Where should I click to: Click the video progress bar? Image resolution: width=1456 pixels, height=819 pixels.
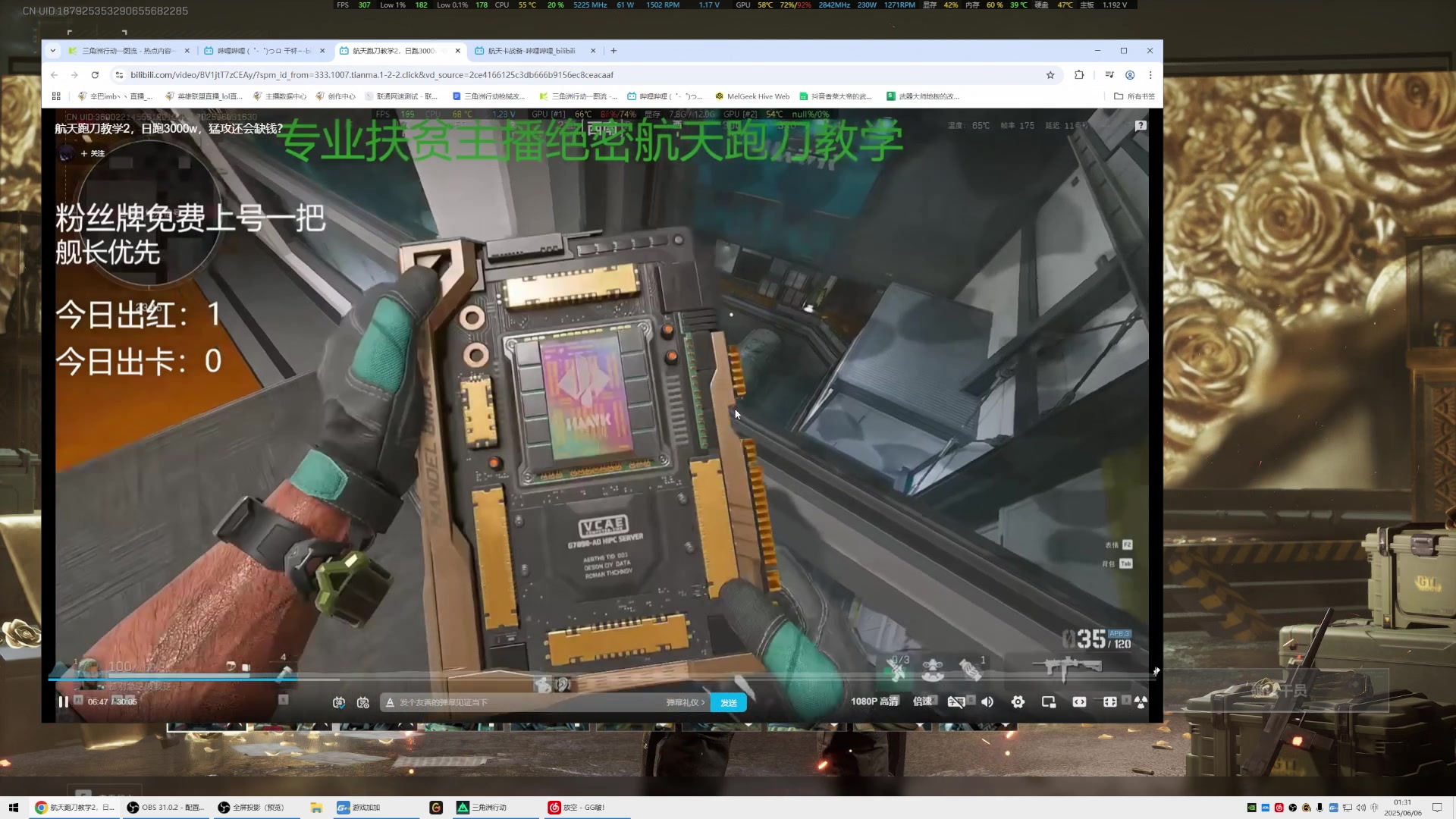[601, 679]
